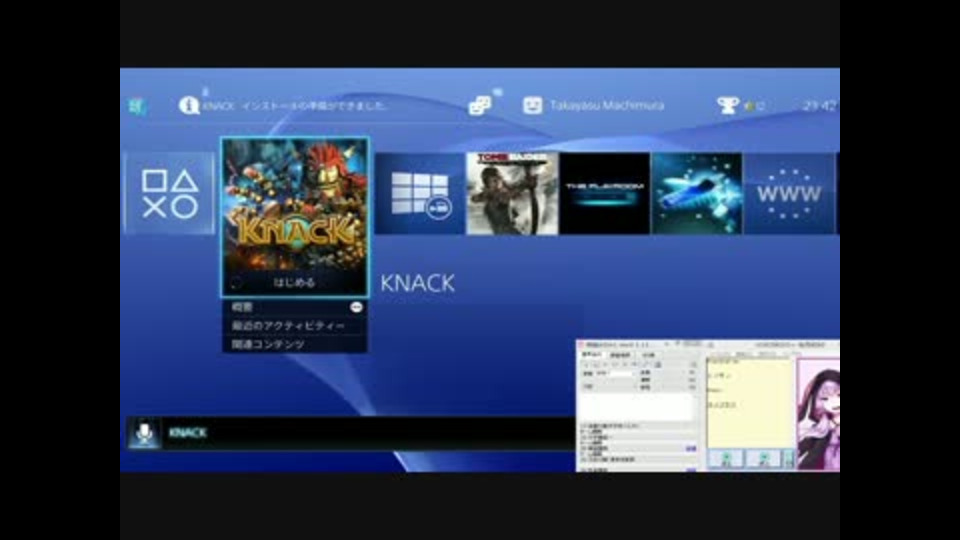Open 最近のアクティビティー menu entry

(x=294, y=326)
